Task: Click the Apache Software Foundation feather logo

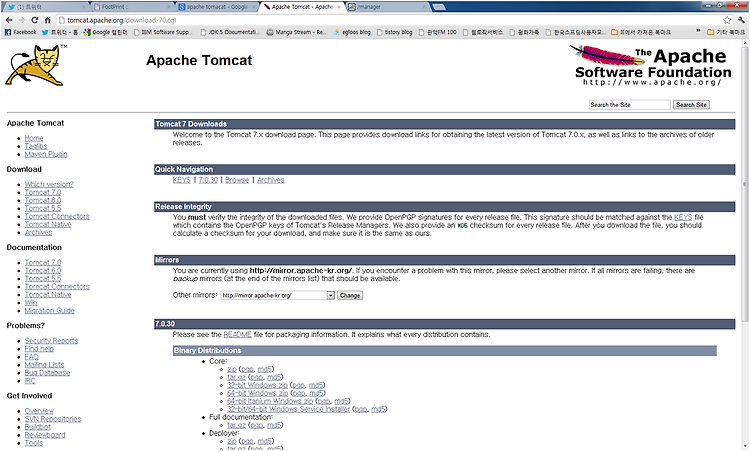Action: tap(651, 65)
